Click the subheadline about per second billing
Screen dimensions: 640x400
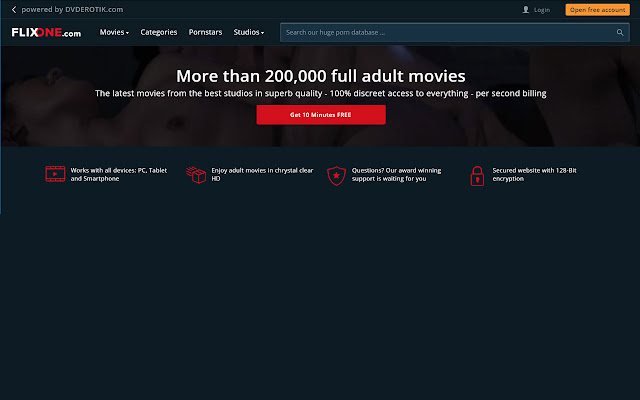pos(321,93)
